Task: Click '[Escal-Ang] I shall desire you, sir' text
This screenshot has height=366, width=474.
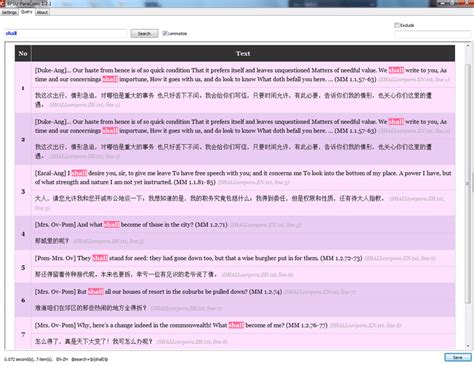Action: [x=243, y=177]
